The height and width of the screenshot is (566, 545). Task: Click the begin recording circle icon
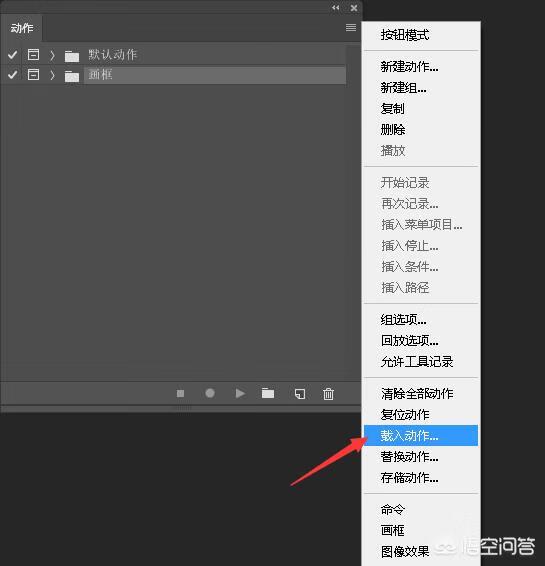pyautogui.click(x=210, y=393)
